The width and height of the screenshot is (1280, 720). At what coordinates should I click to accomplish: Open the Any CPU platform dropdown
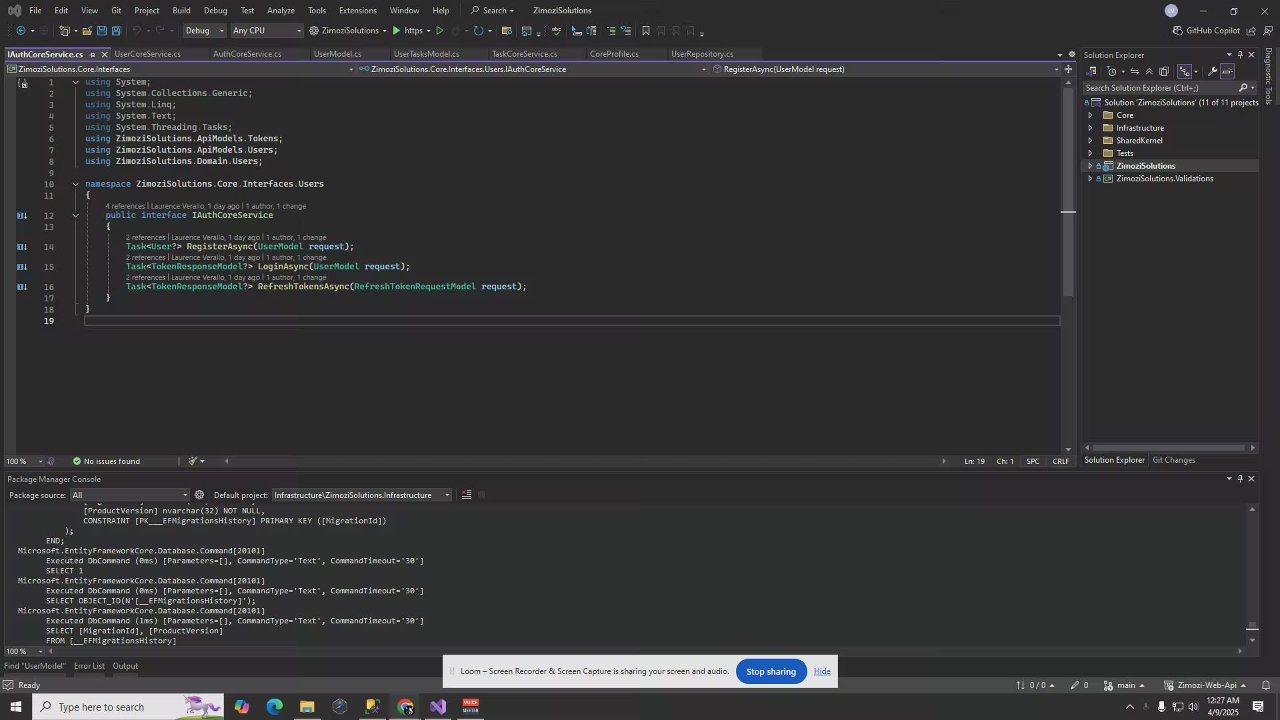pos(266,31)
